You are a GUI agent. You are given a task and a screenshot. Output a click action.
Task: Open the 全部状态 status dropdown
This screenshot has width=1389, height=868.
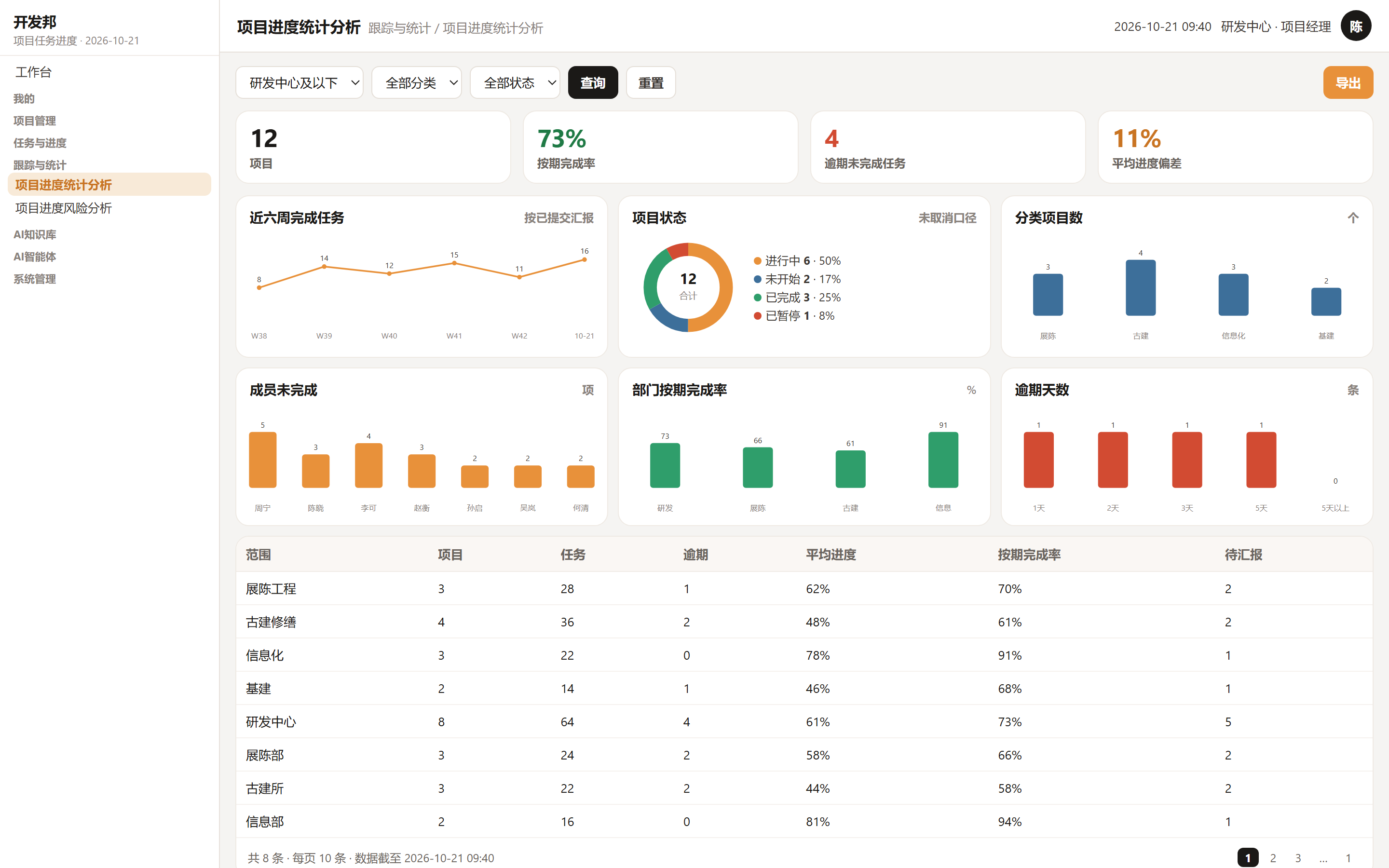515,82
